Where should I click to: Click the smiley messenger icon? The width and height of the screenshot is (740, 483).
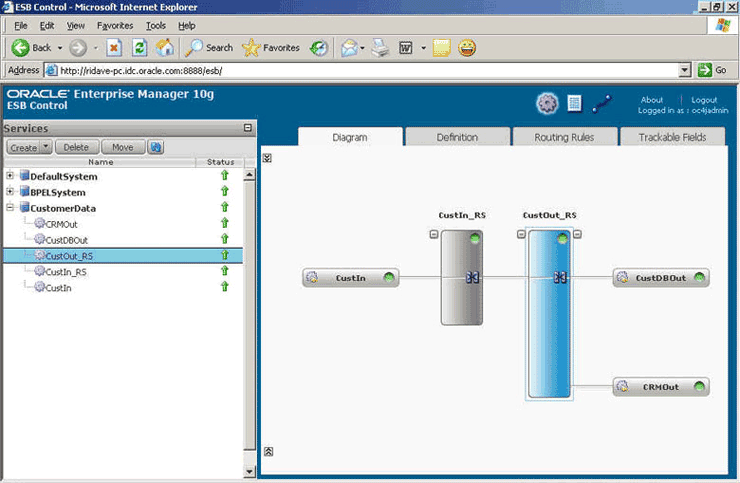(x=467, y=48)
